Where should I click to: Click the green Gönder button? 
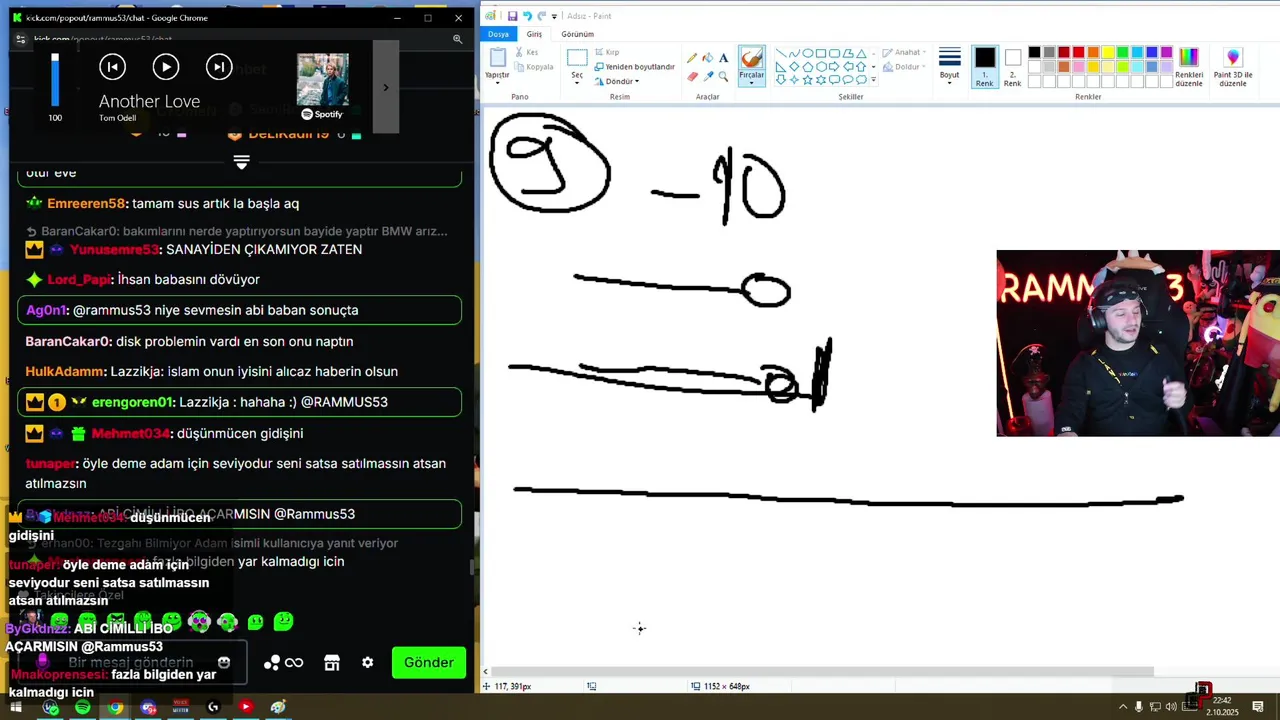click(x=429, y=662)
